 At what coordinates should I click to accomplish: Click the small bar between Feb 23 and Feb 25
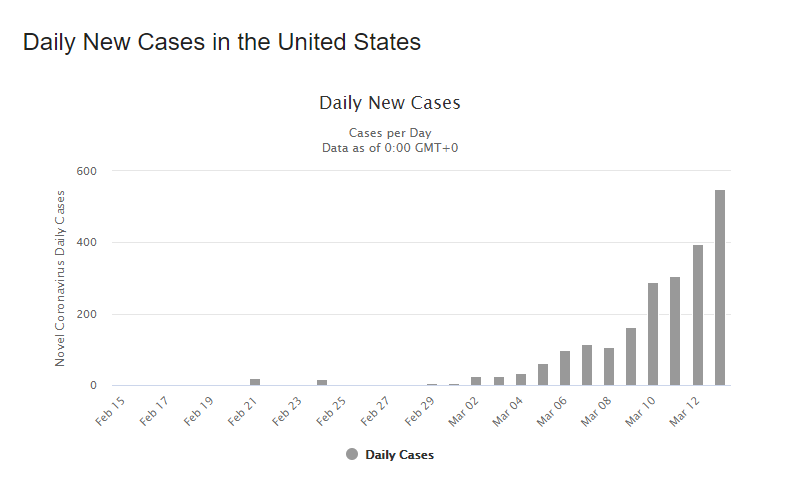(x=322, y=383)
